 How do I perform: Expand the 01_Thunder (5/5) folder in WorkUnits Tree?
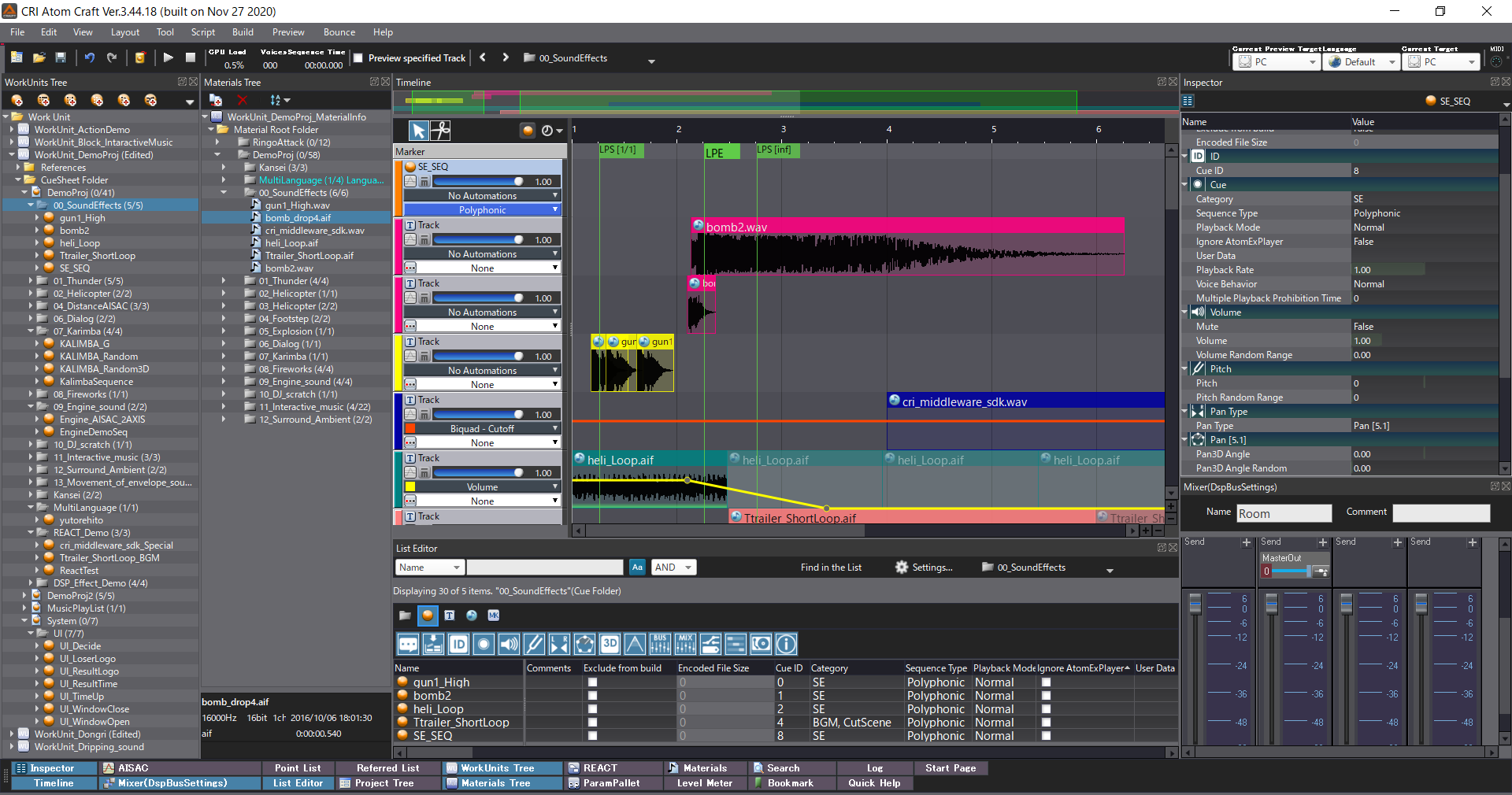[31, 281]
